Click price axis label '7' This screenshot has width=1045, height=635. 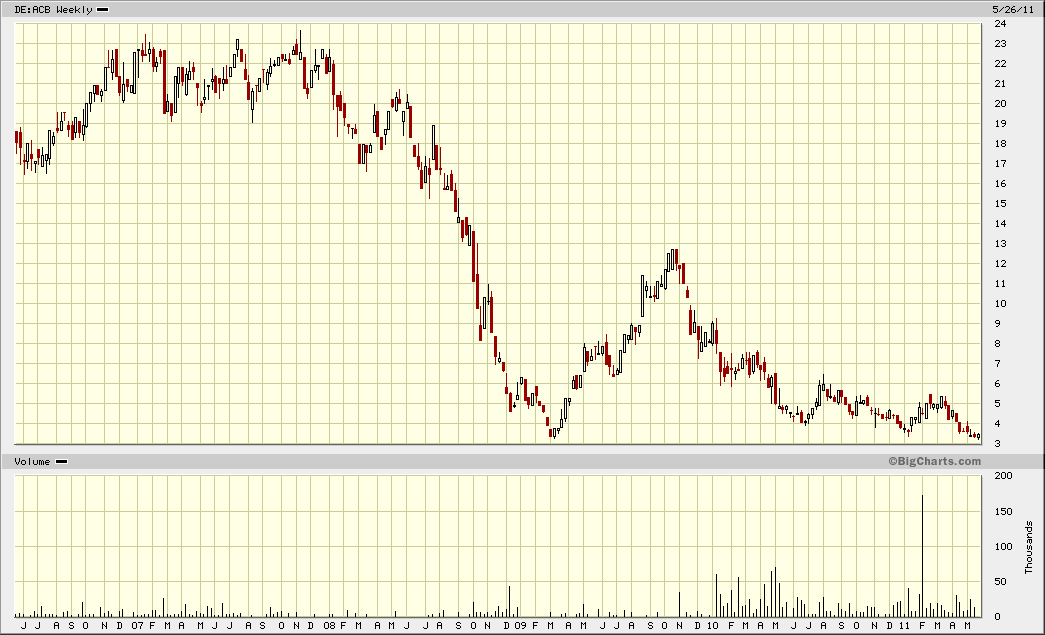point(998,363)
